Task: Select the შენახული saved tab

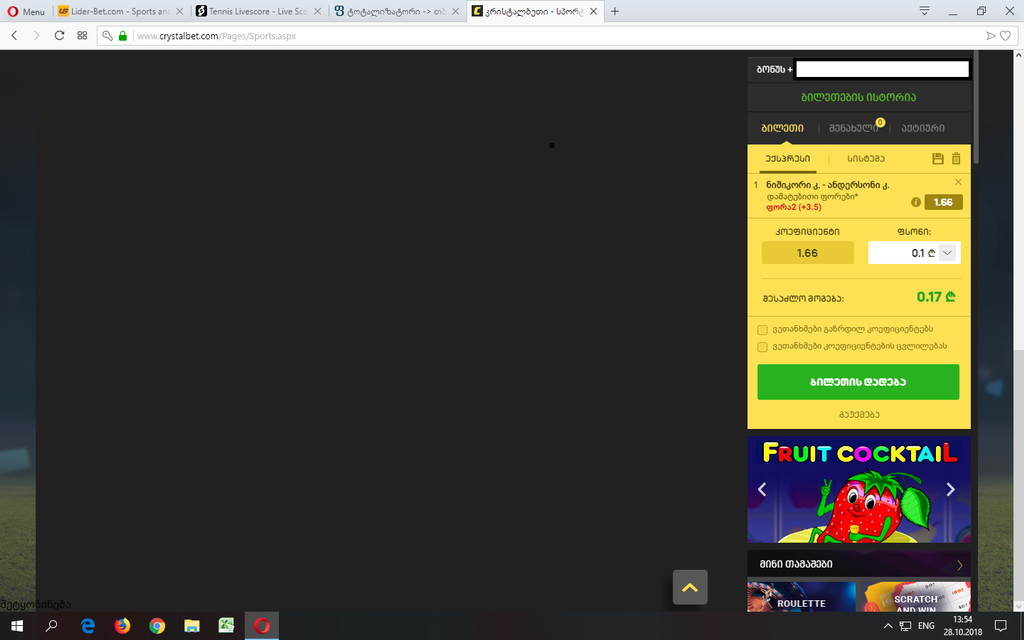Action: coord(854,128)
